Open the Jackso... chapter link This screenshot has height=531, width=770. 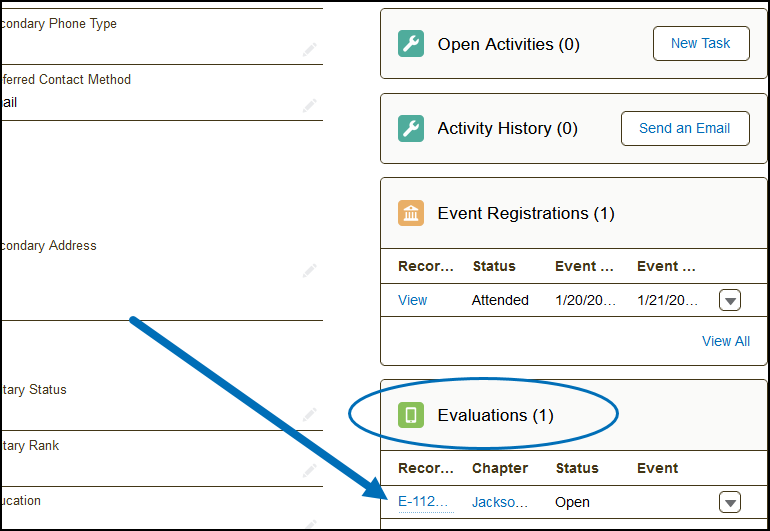pyautogui.click(x=499, y=502)
